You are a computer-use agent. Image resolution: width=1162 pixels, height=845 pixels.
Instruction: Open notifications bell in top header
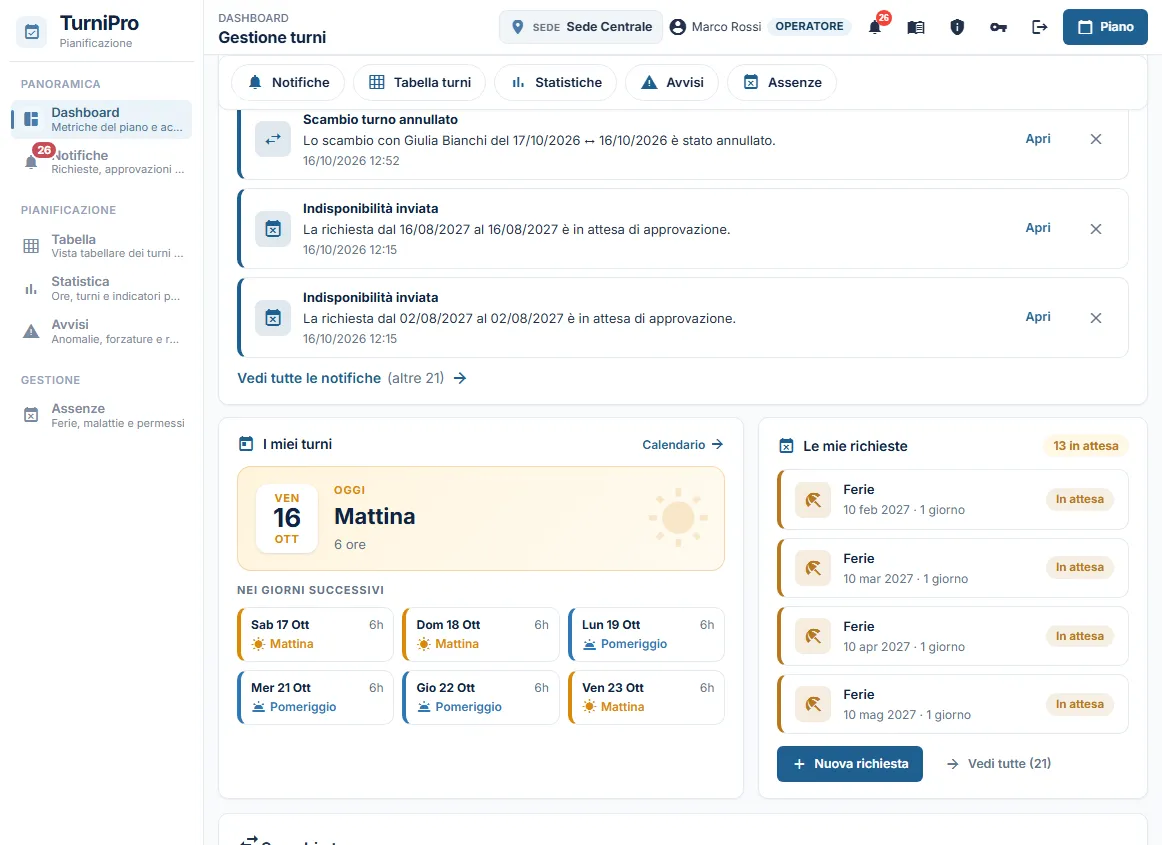click(x=875, y=27)
